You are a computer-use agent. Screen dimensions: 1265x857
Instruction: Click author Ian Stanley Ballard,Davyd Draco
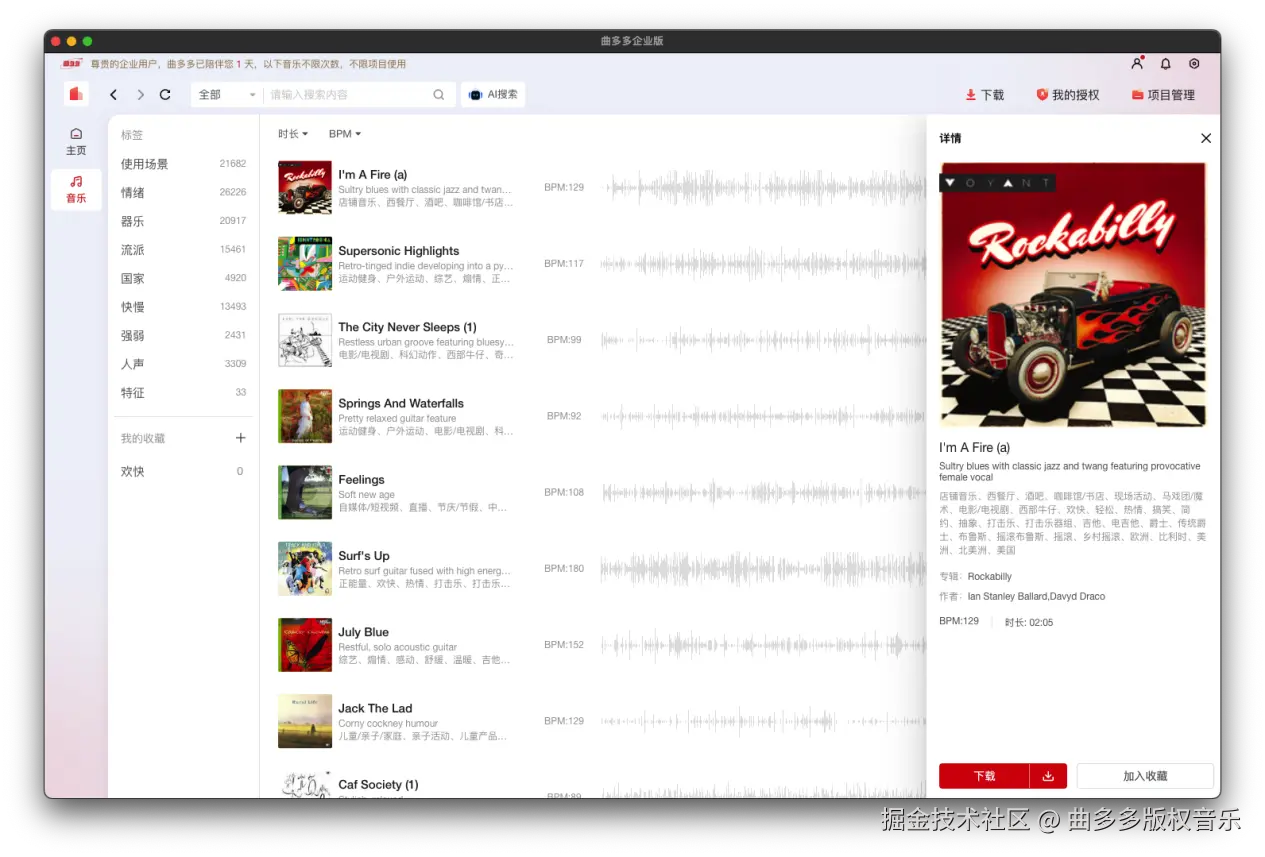(x=1036, y=597)
